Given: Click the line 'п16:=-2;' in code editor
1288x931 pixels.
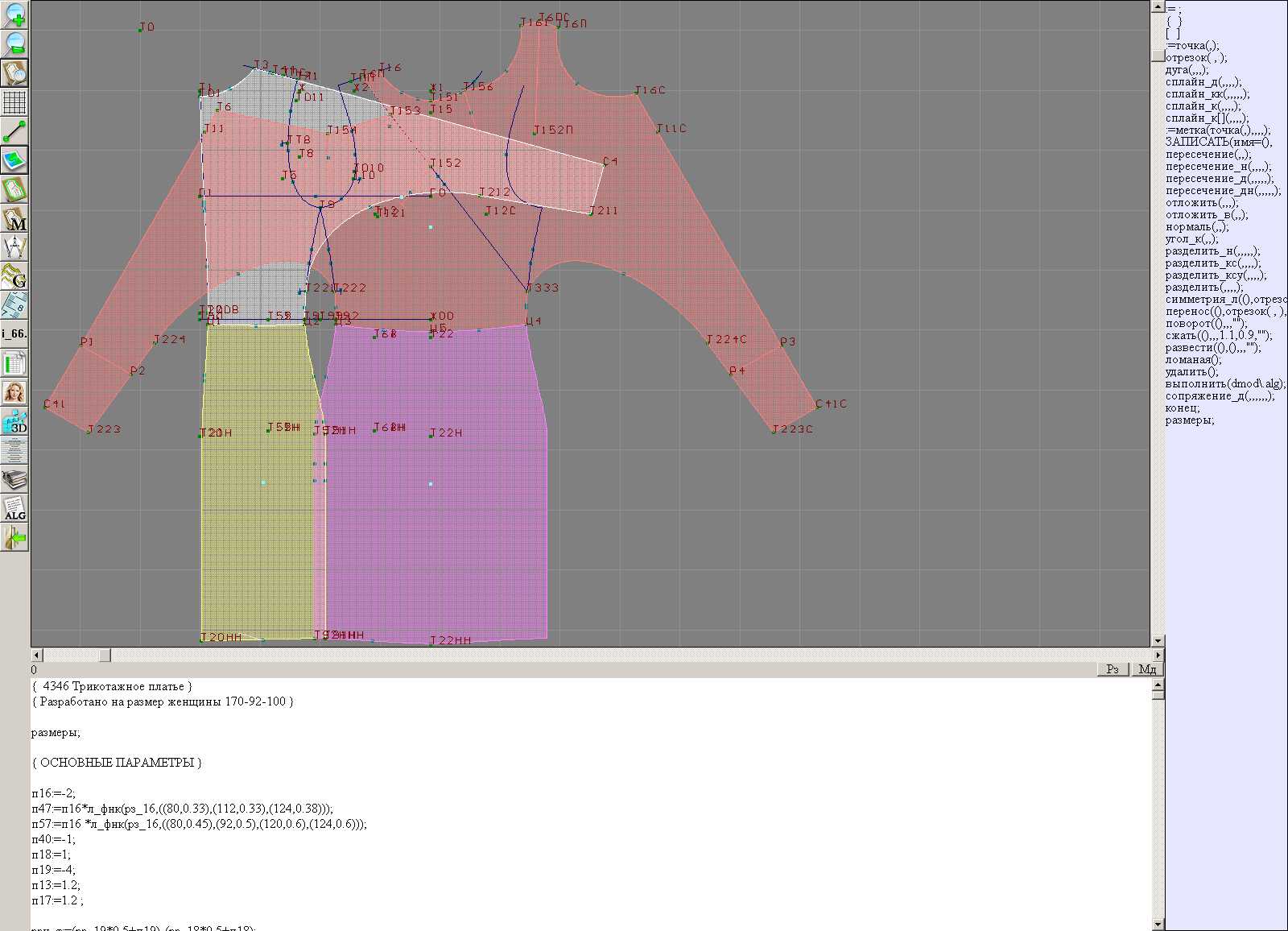Looking at the screenshot, I should (53, 793).
